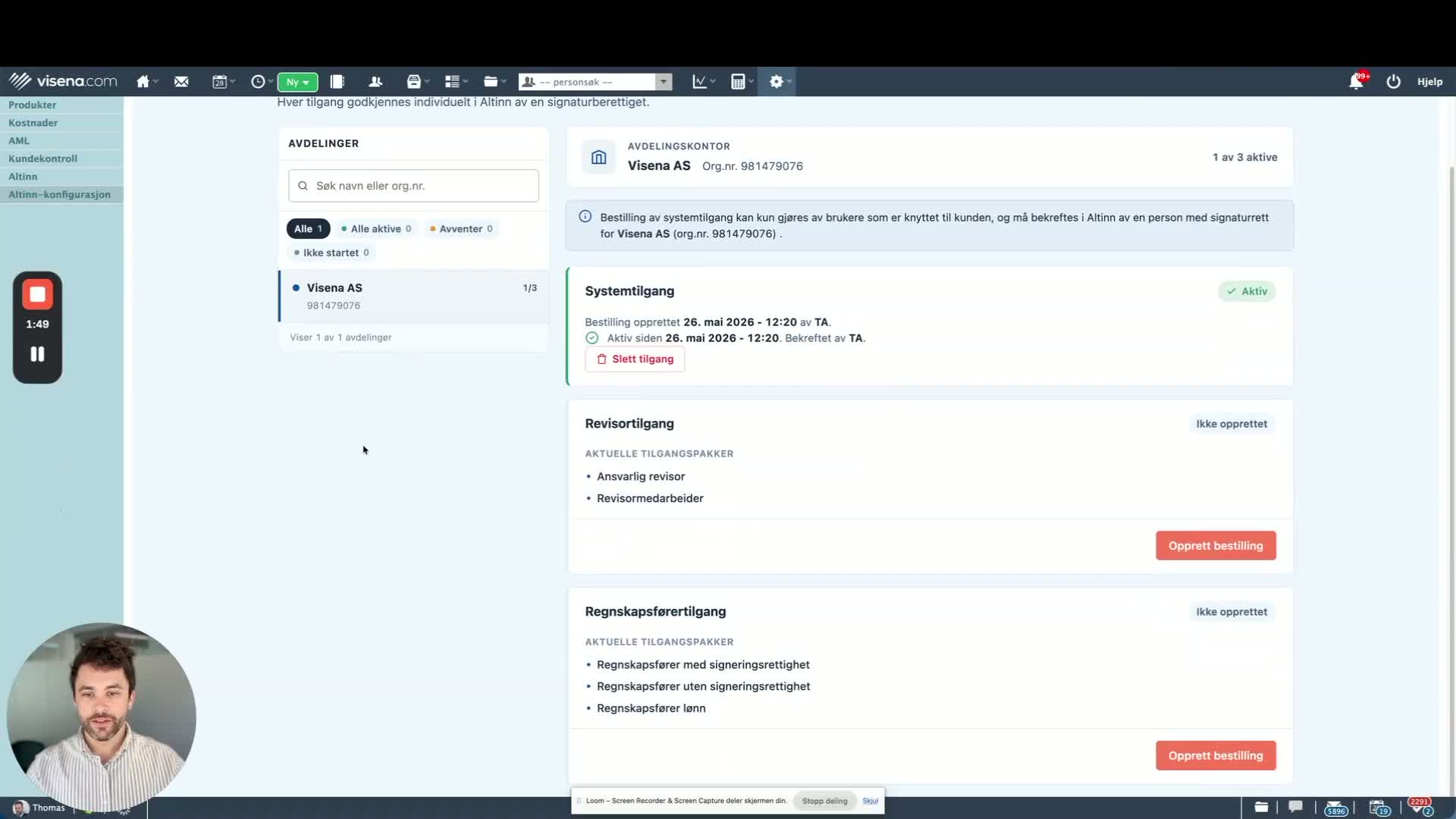The height and width of the screenshot is (819, 1456).
Task: Select the Avventer filter chip
Action: (461, 228)
